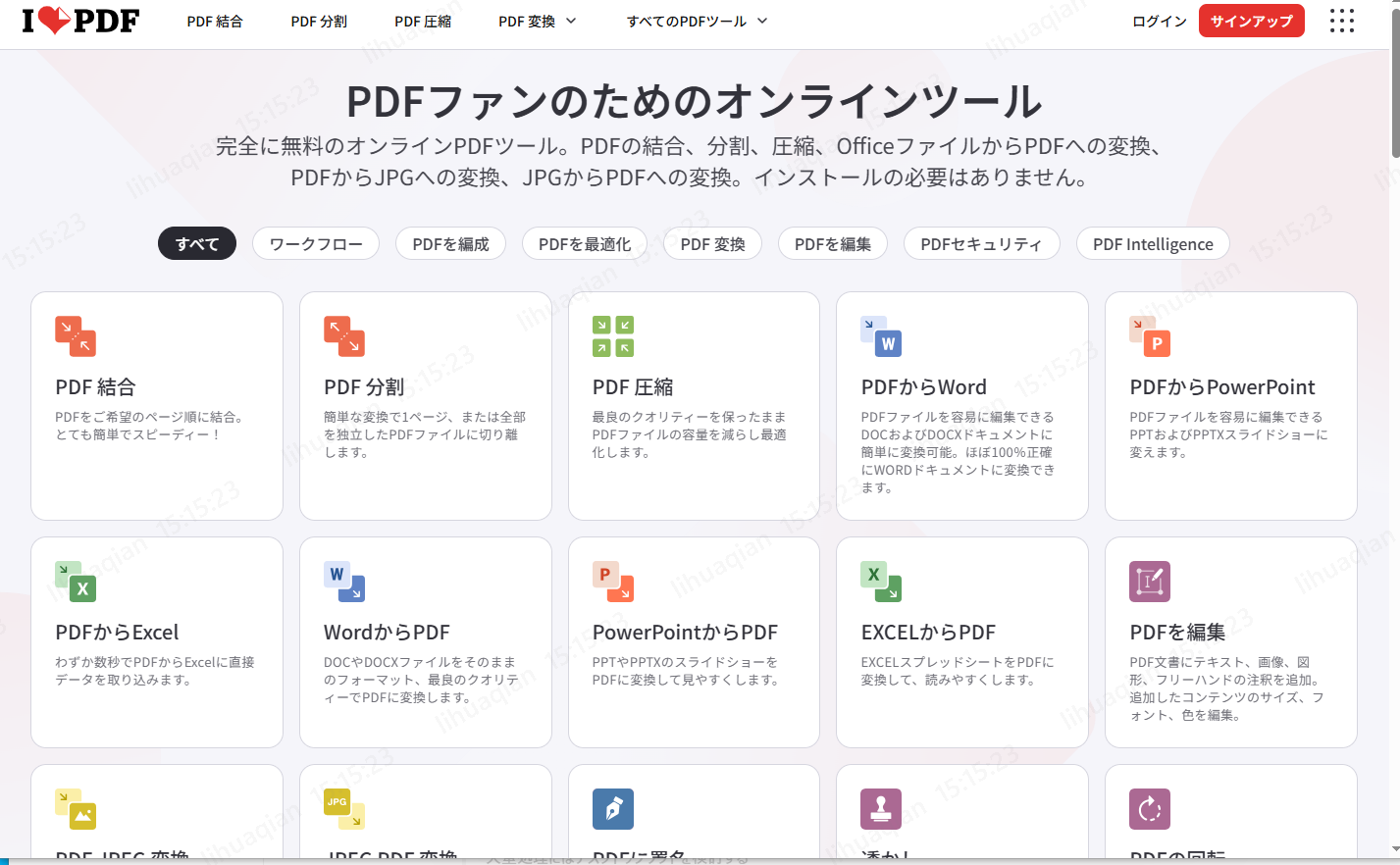Click the yellow JPG to PDF icon

click(344, 809)
